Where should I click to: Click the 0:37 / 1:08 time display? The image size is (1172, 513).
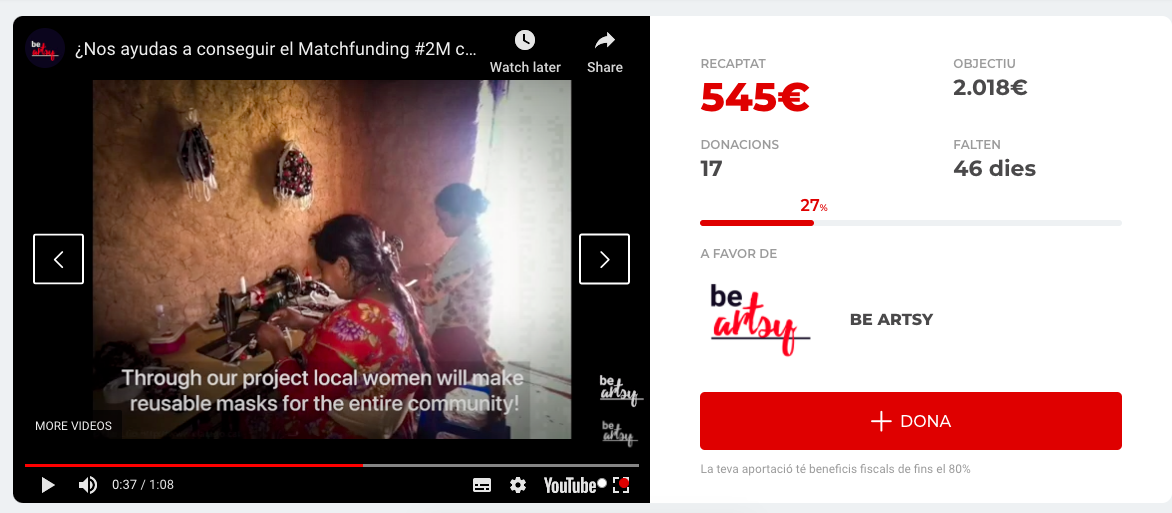click(x=143, y=485)
